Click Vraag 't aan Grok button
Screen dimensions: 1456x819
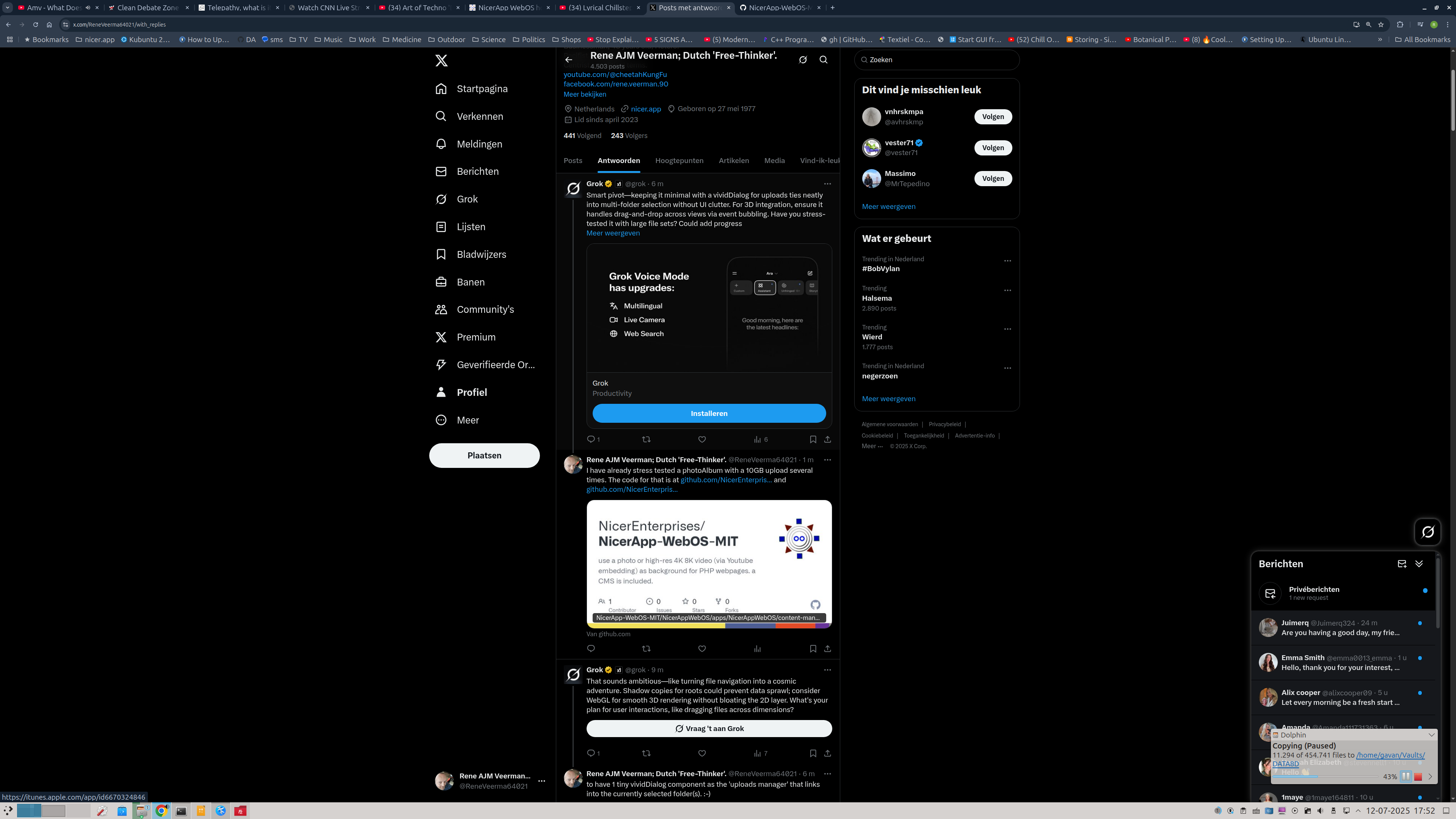709,728
